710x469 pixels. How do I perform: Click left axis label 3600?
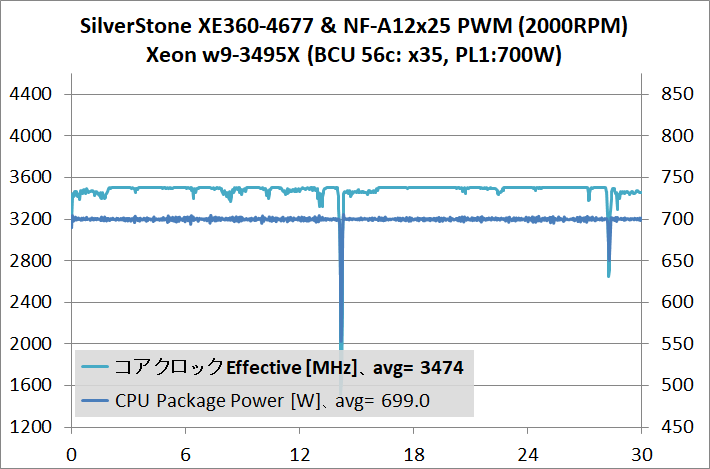[x=30, y=177]
